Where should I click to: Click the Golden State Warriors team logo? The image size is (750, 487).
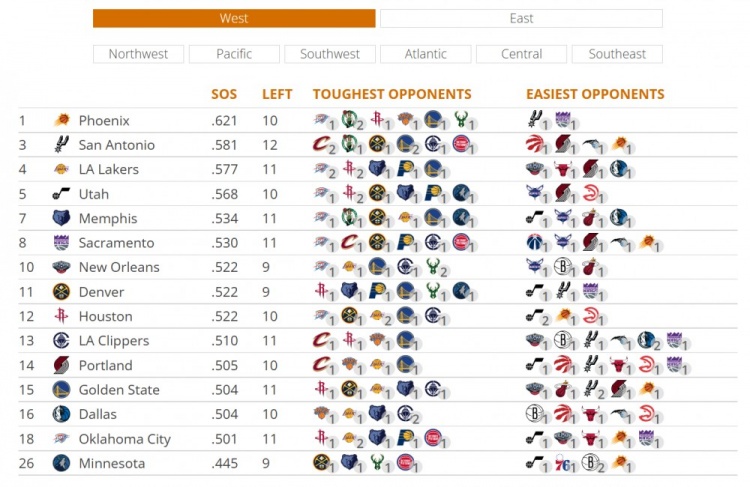61,390
